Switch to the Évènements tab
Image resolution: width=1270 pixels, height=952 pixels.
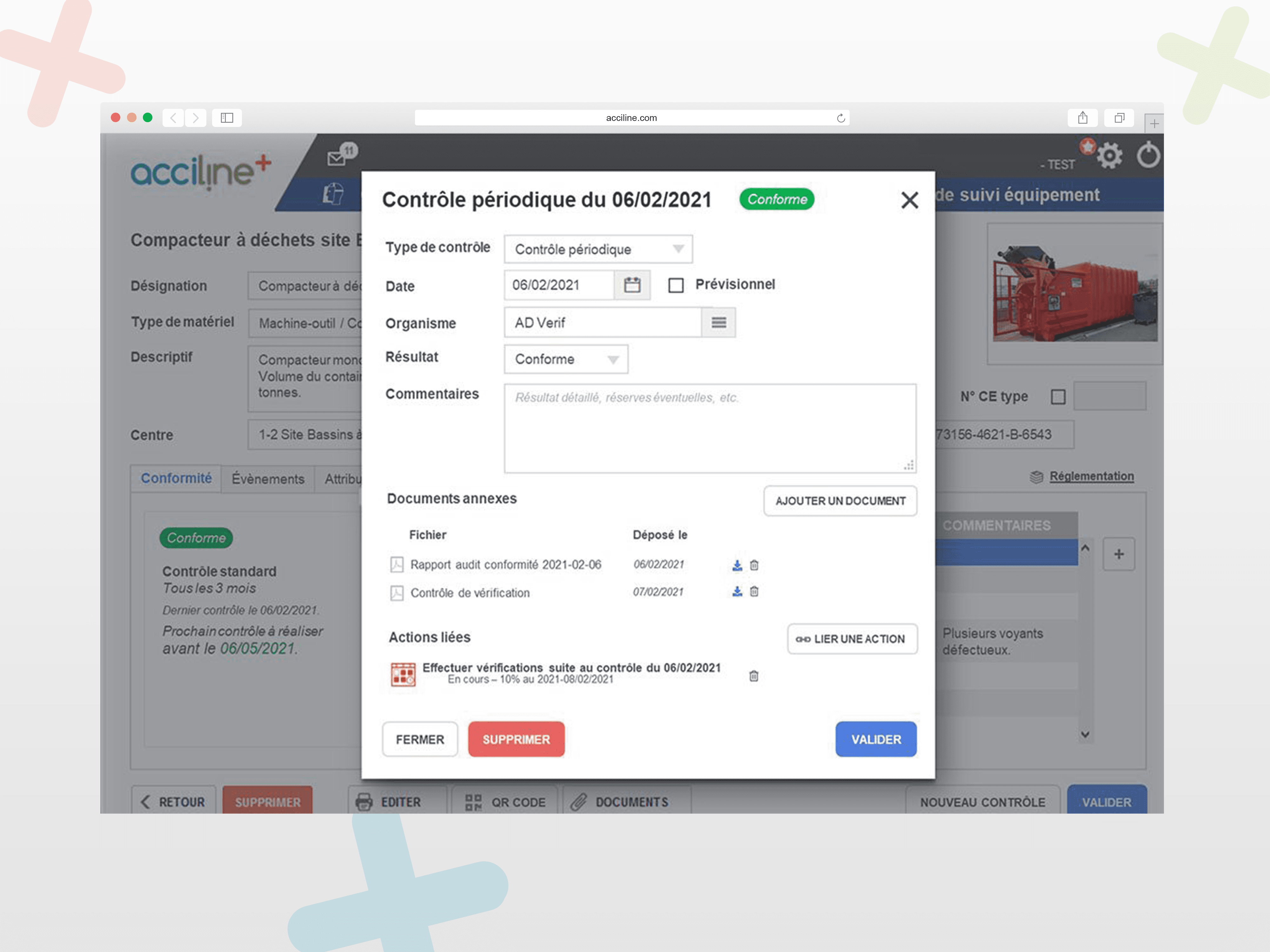[x=268, y=479]
